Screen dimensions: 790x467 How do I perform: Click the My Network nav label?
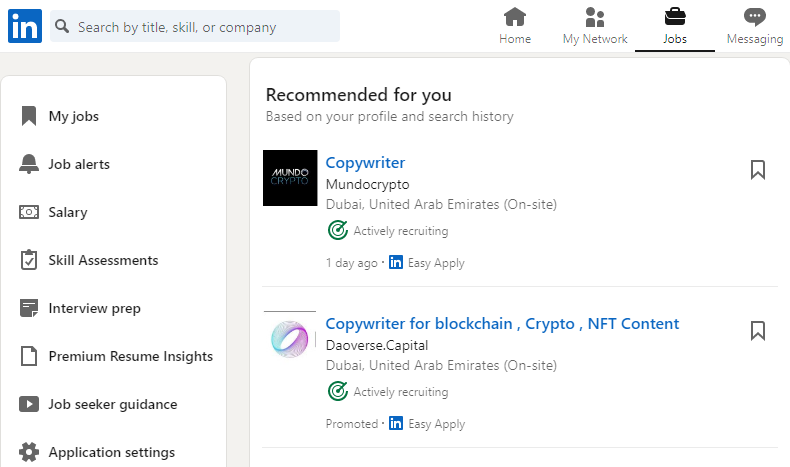[x=595, y=39]
